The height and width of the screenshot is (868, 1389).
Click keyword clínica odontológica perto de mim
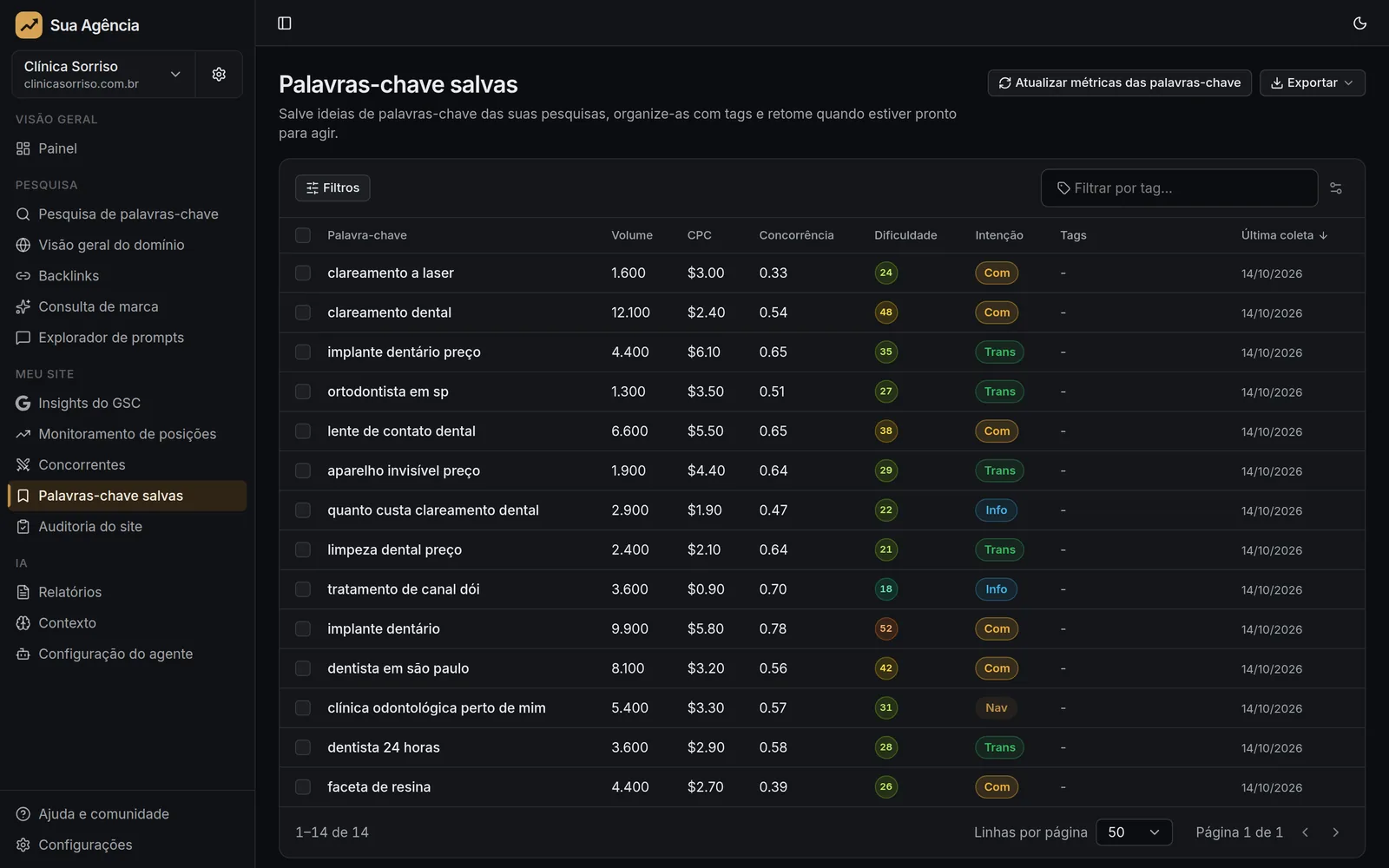click(x=437, y=708)
